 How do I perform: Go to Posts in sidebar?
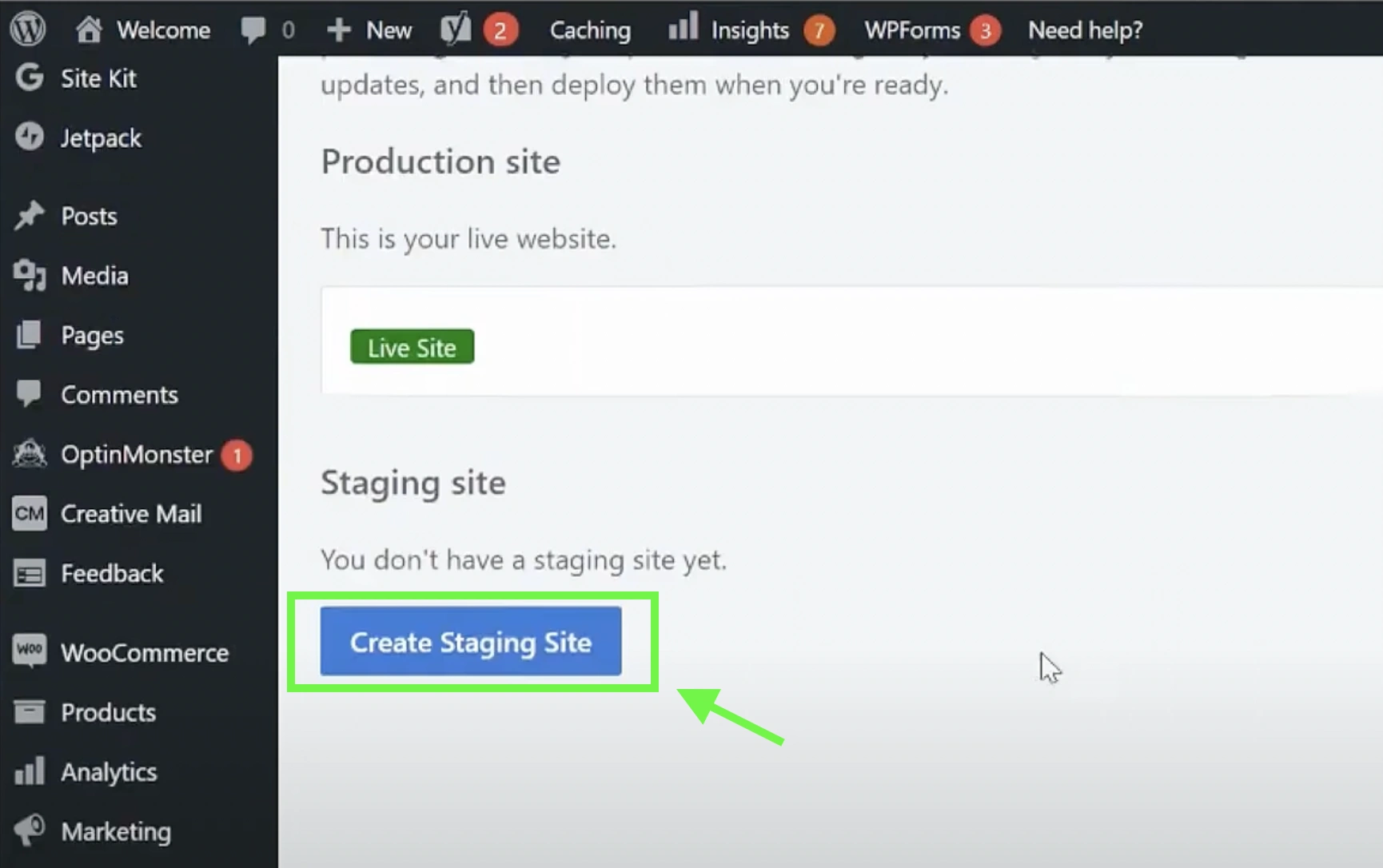[x=89, y=216]
